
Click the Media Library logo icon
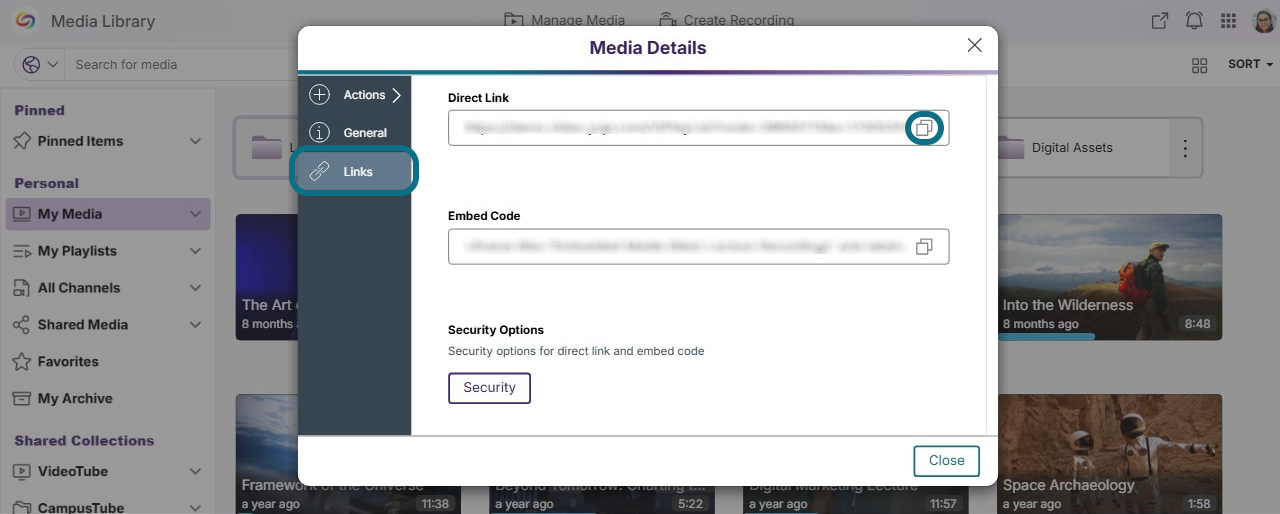(x=26, y=21)
